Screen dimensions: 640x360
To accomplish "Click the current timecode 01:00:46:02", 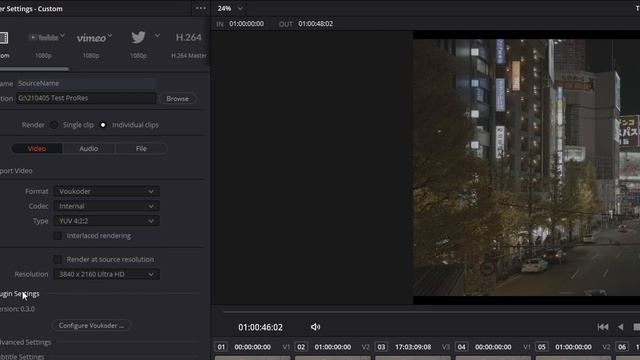I will (x=260, y=327).
